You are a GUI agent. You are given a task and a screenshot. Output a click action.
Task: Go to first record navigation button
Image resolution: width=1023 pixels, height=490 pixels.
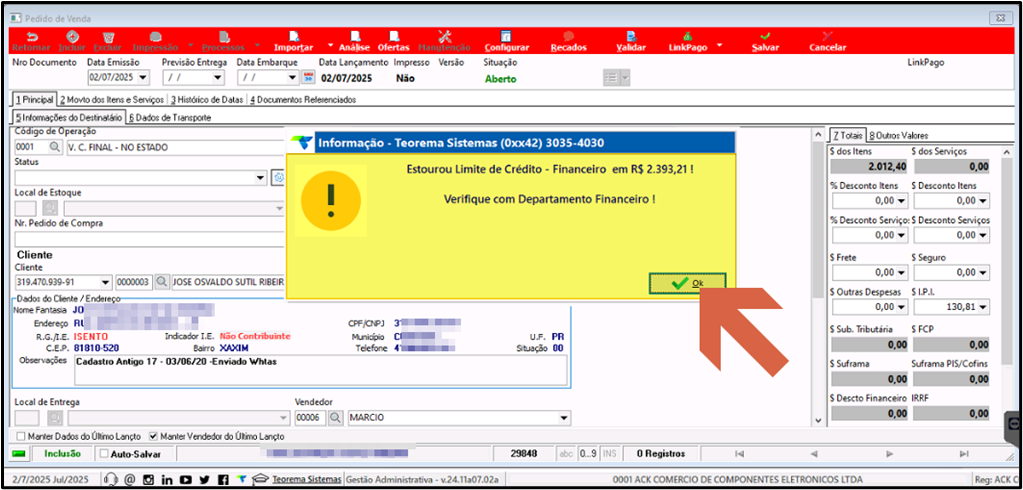pyautogui.click(x=739, y=453)
